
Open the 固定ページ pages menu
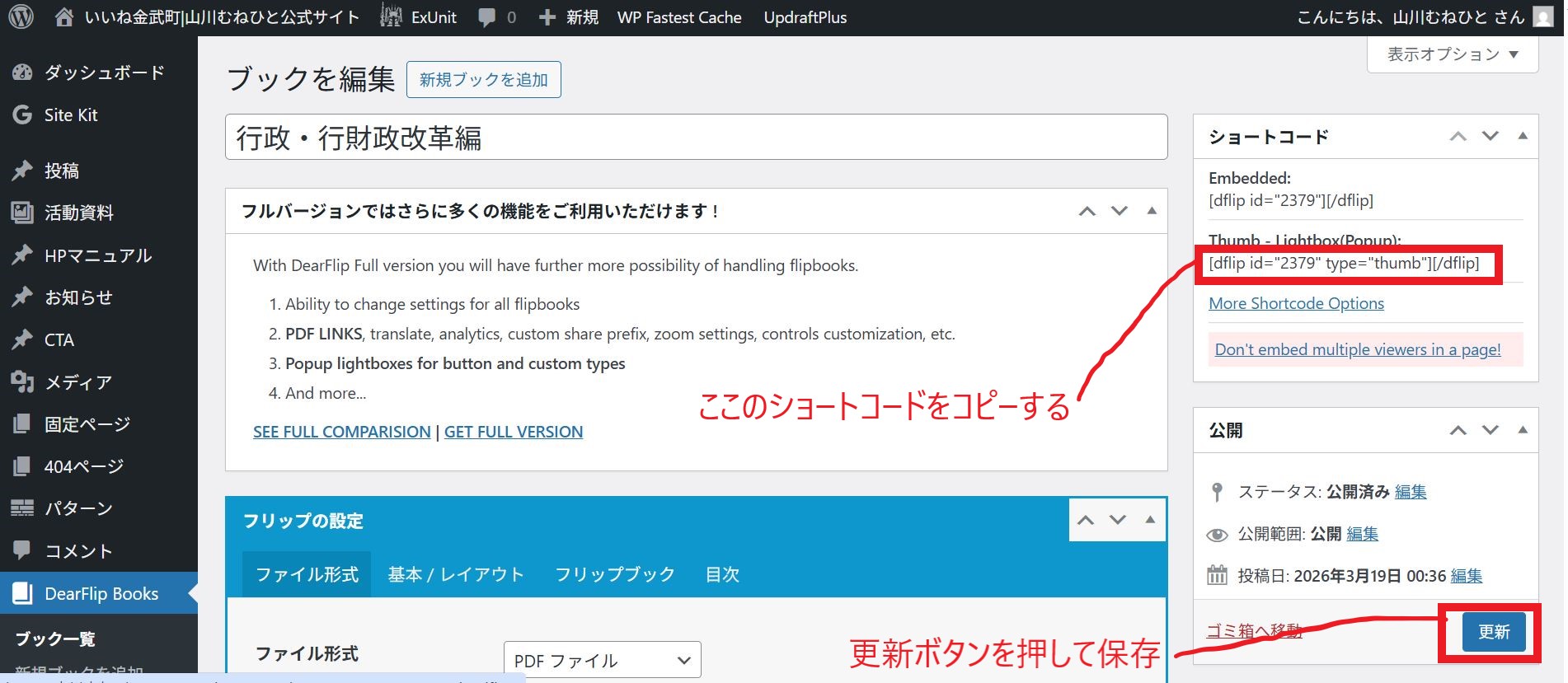point(87,424)
